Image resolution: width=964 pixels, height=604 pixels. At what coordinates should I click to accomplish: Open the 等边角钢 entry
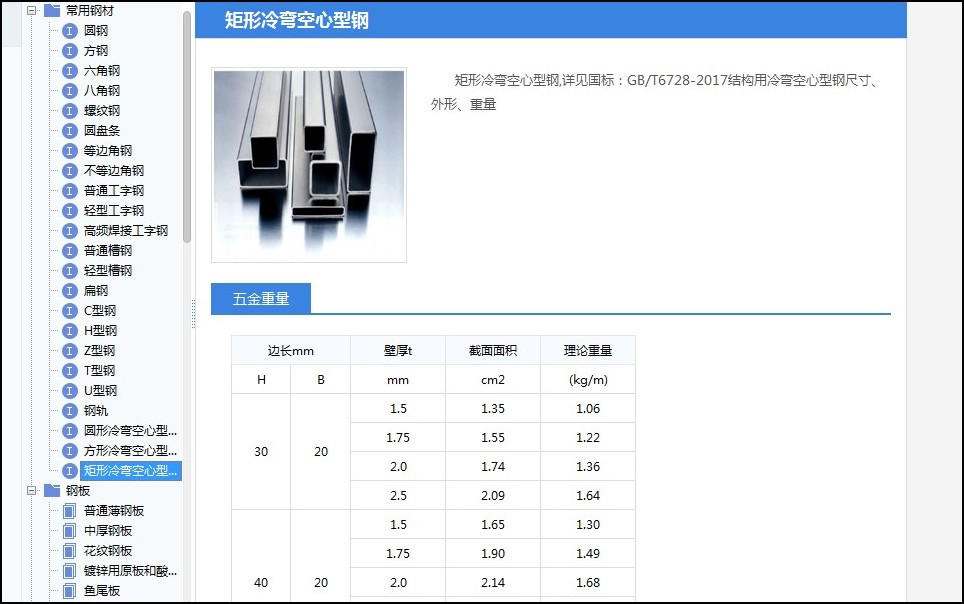click(108, 151)
